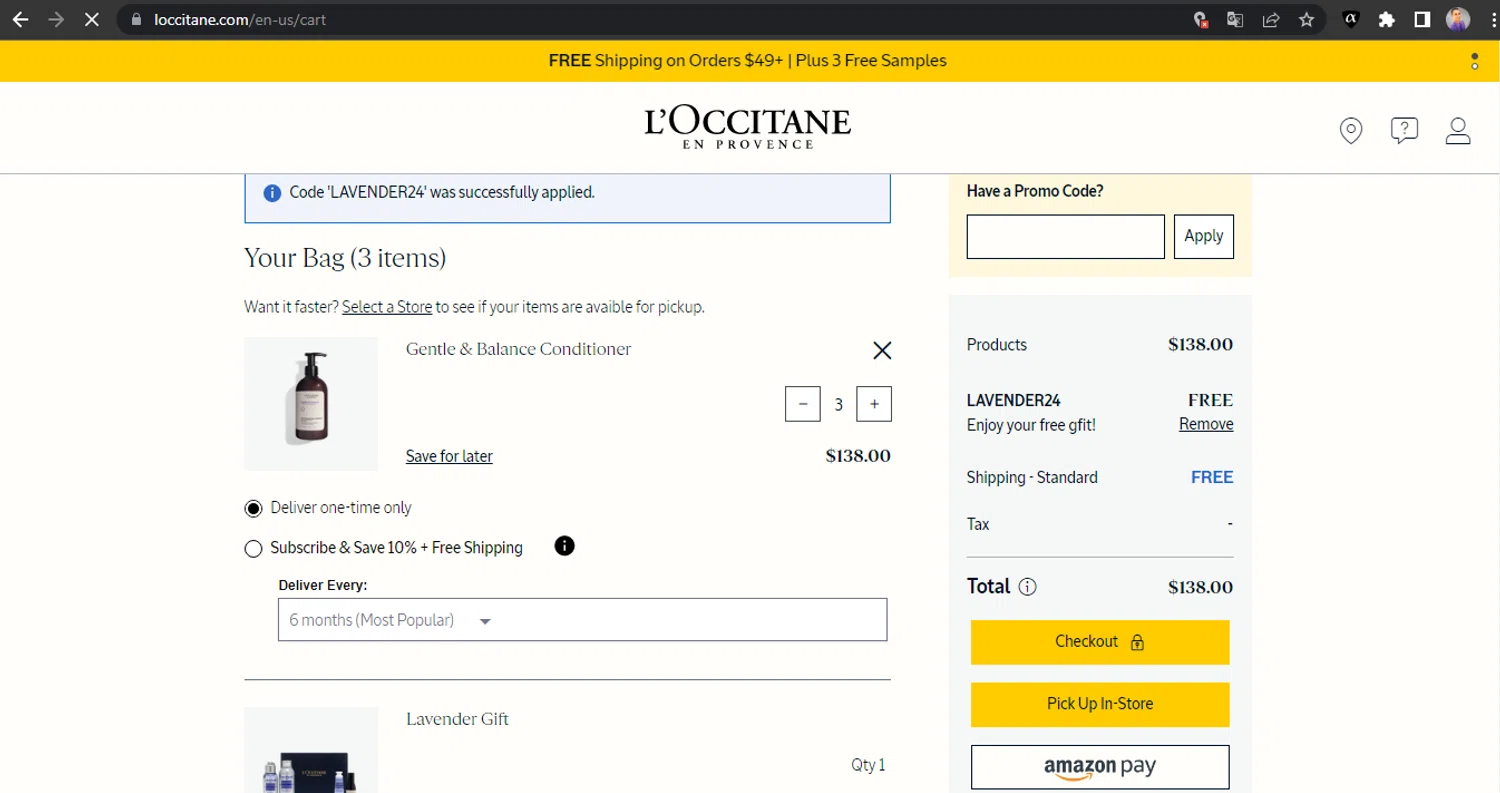1500x793 pixels.
Task: Open the Subscribe & Save info icon
Action: point(564,546)
